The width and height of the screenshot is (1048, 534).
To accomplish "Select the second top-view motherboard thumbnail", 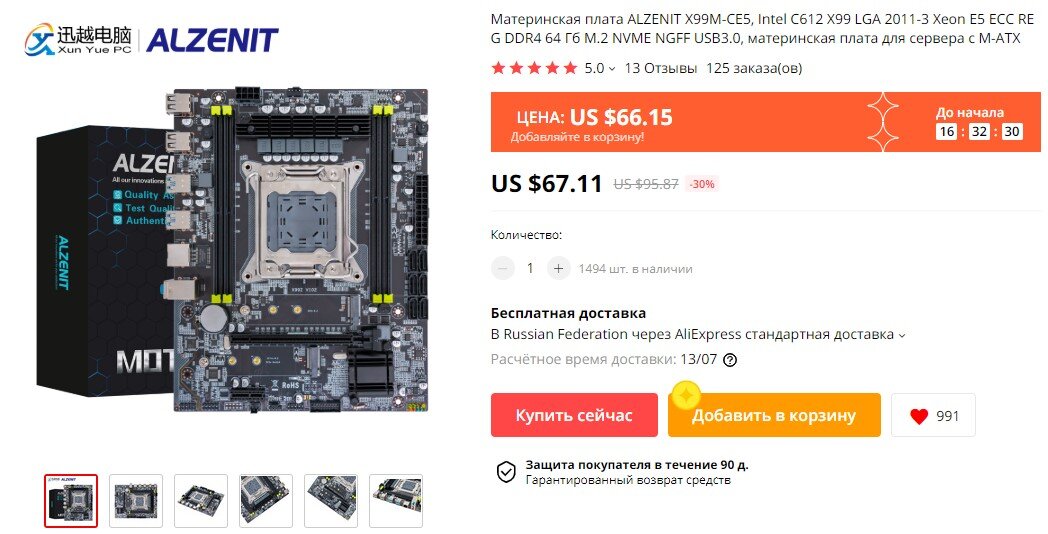I will (136, 501).
